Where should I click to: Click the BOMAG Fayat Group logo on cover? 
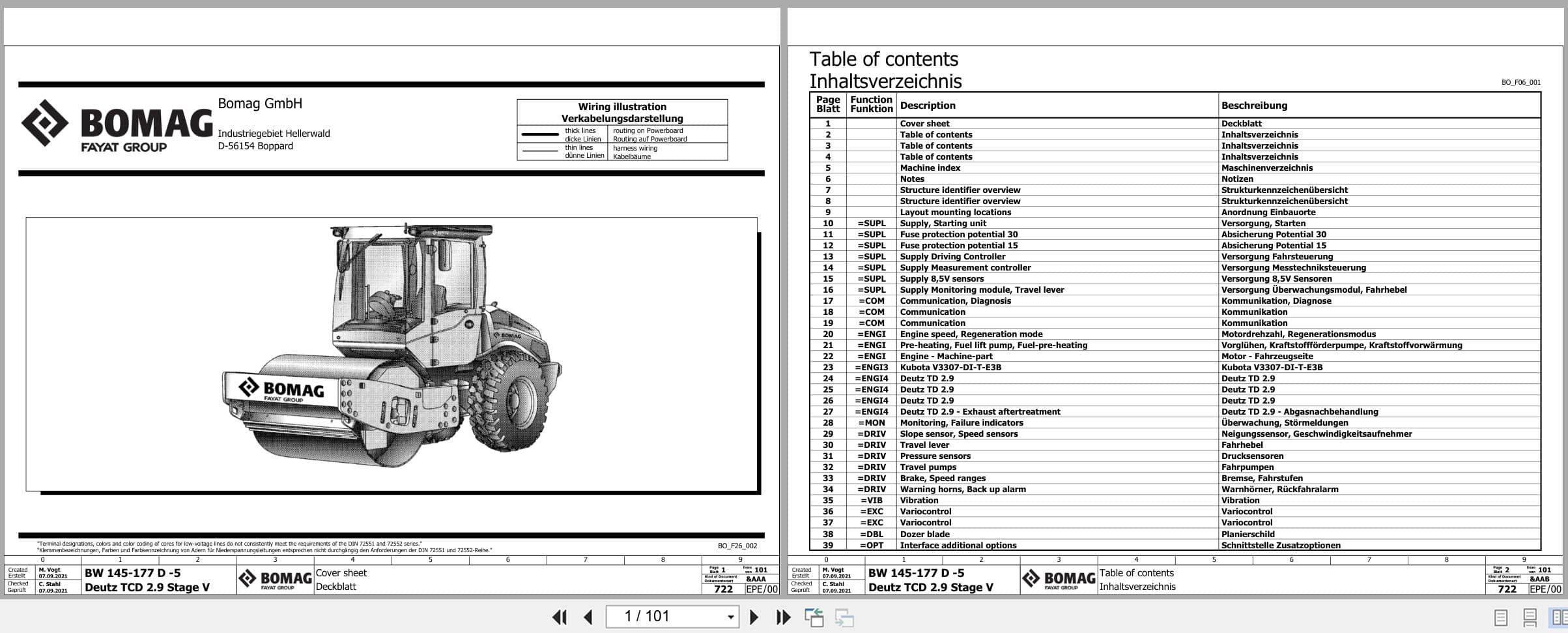117,126
